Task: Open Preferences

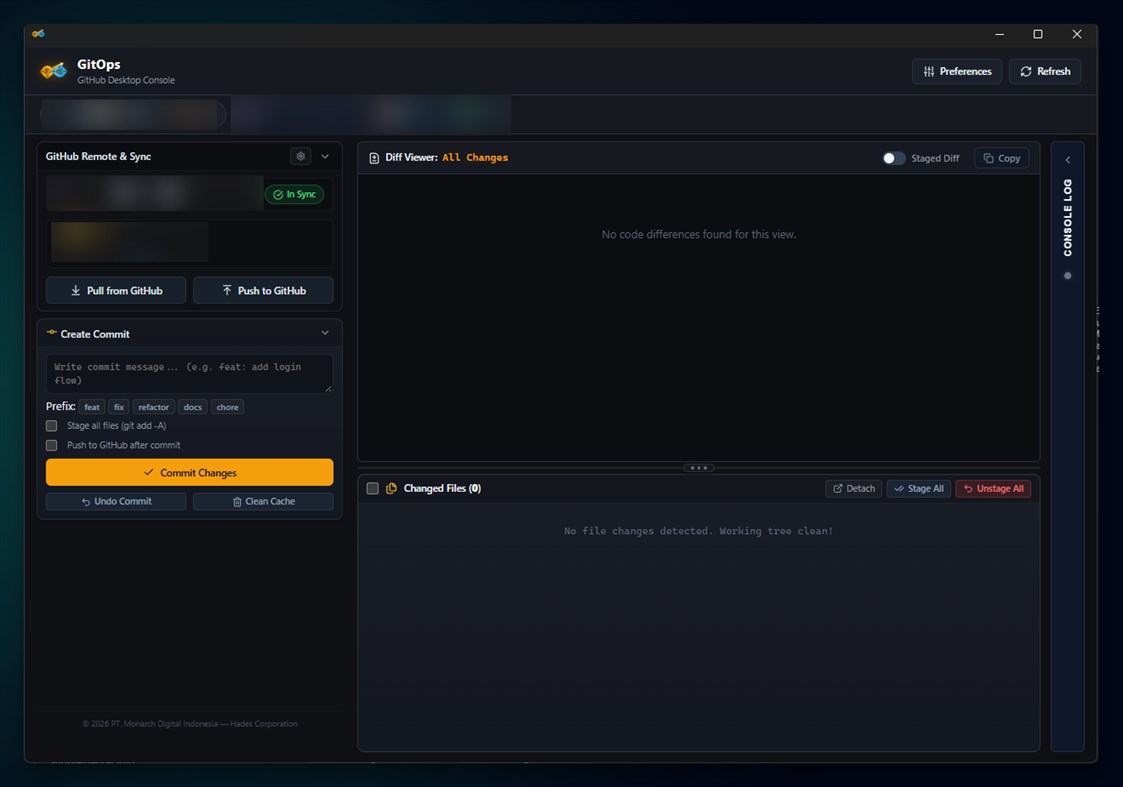Action: click(x=957, y=72)
